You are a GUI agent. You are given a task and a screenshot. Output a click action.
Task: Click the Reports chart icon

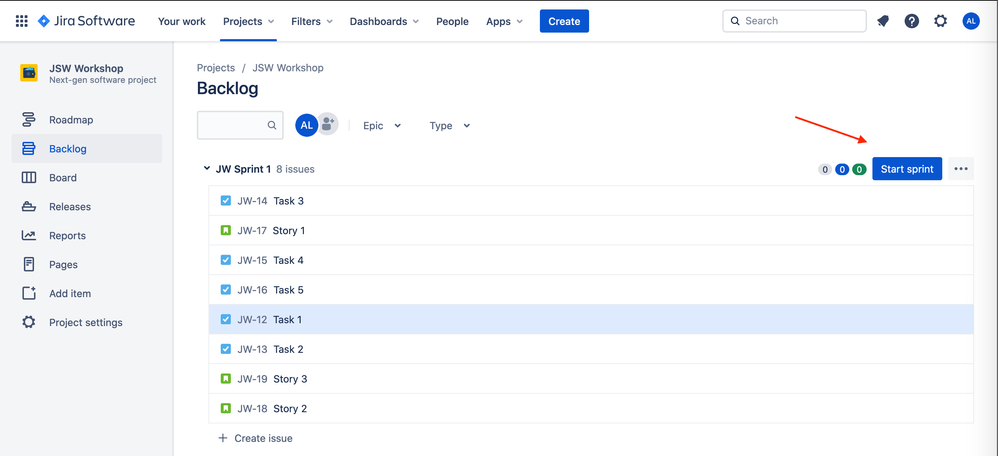coord(29,236)
